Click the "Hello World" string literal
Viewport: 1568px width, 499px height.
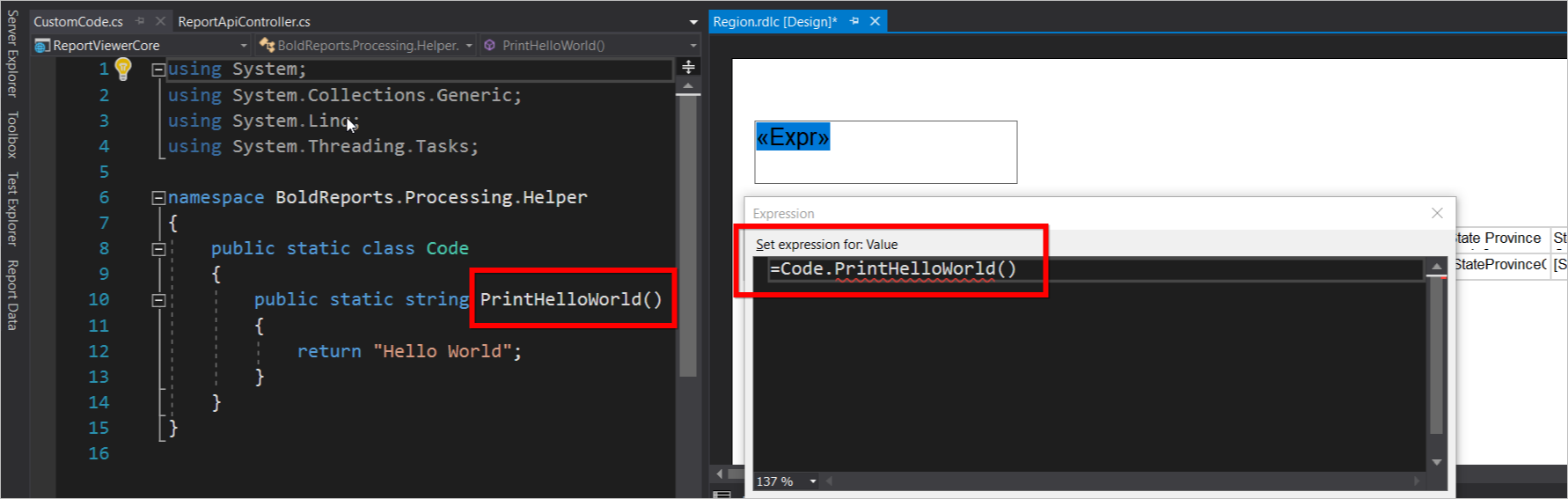[x=443, y=351]
